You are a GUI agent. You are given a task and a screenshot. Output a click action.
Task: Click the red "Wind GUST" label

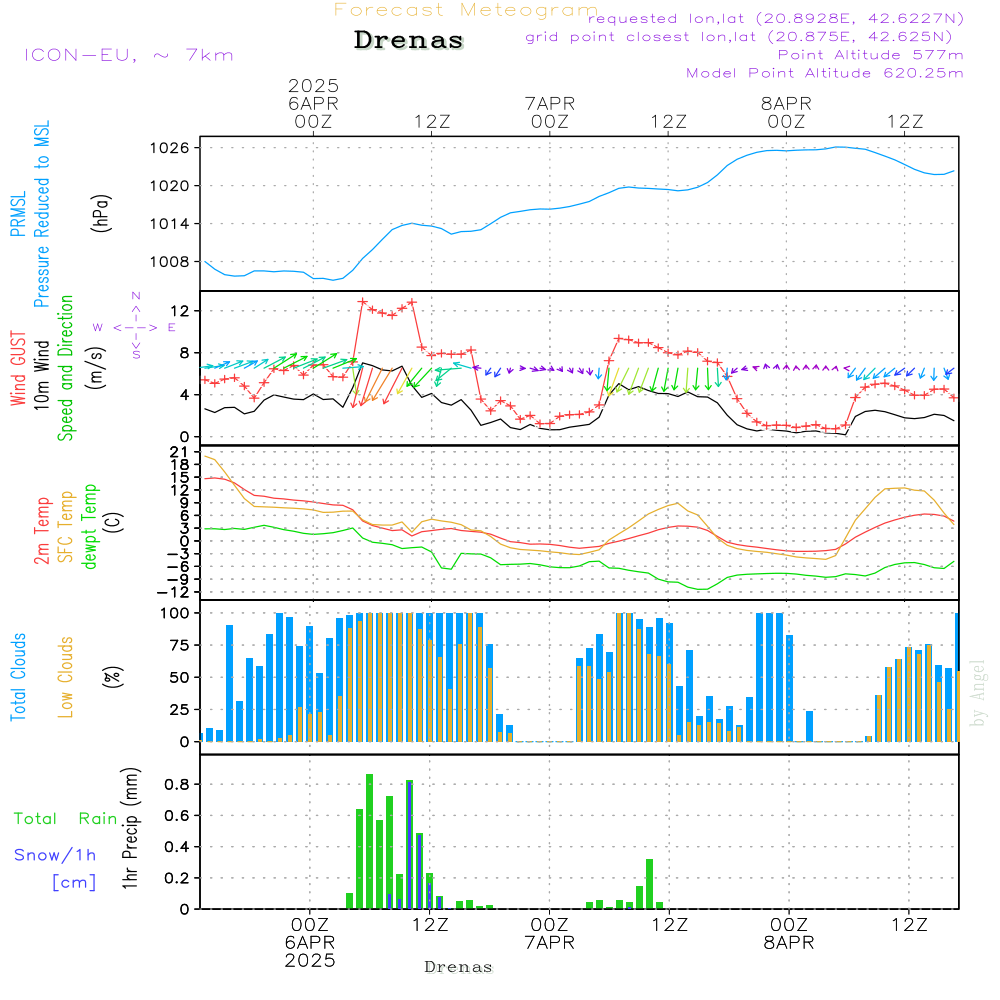pyautogui.click(x=18, y=369)
